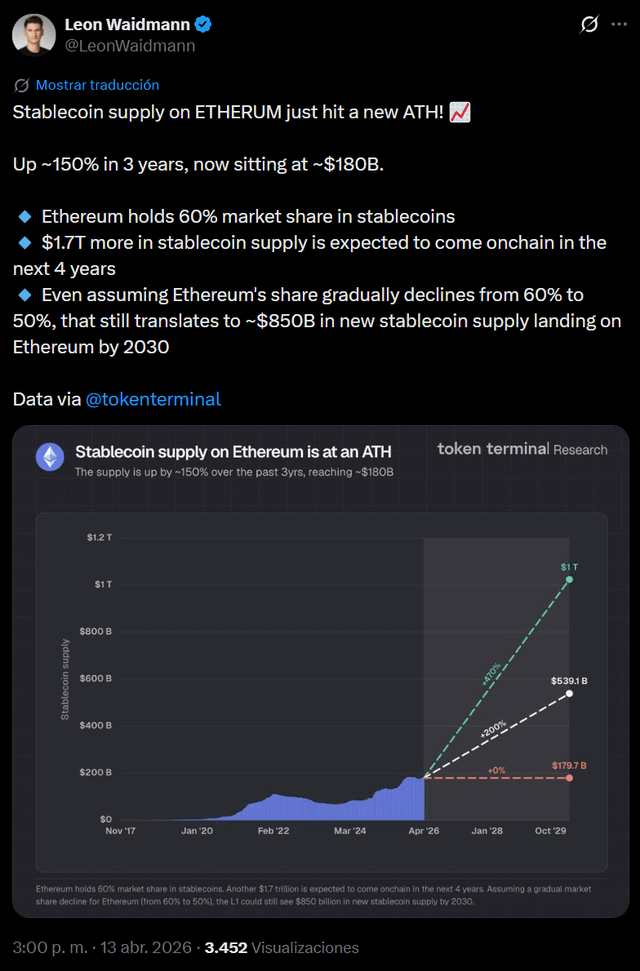The image size is (640, 971).
Task: Click the chart emoji after ATH!
Action: coord(460,112)
